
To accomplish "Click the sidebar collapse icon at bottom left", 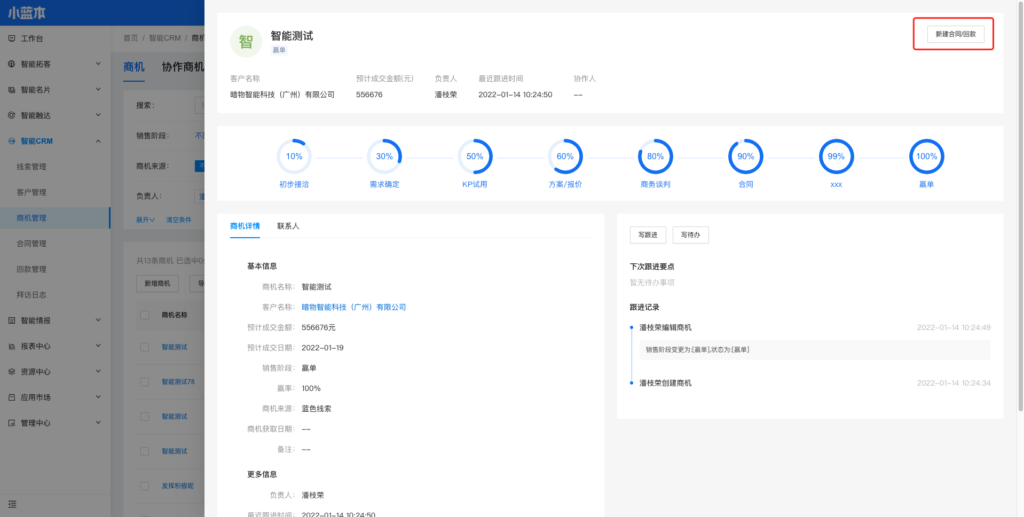I will (12, 503).
